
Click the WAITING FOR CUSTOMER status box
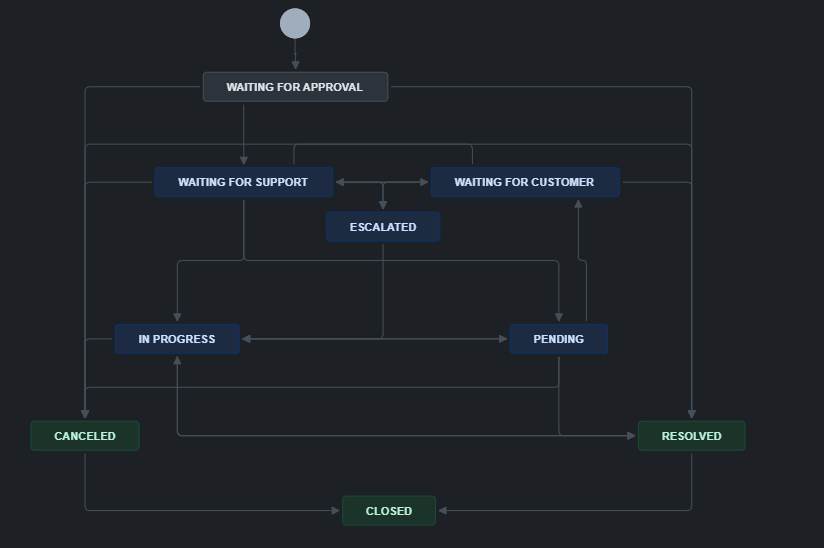524,182
